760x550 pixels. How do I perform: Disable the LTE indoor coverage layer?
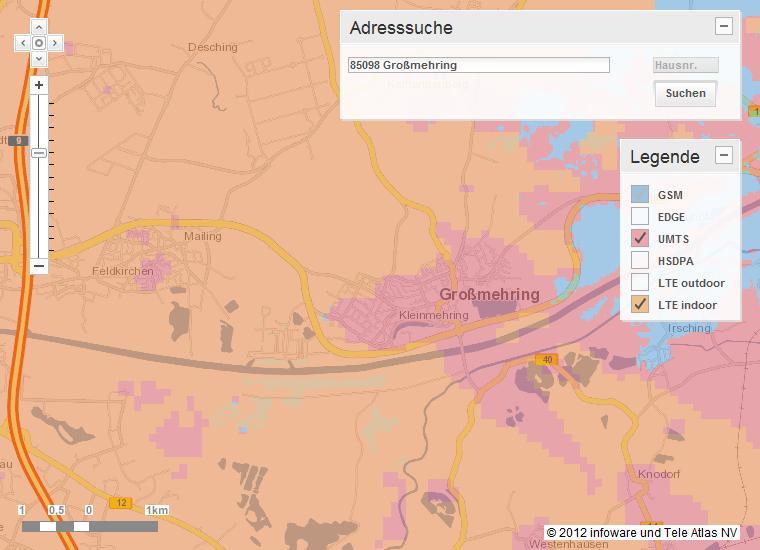pos(640,305)
